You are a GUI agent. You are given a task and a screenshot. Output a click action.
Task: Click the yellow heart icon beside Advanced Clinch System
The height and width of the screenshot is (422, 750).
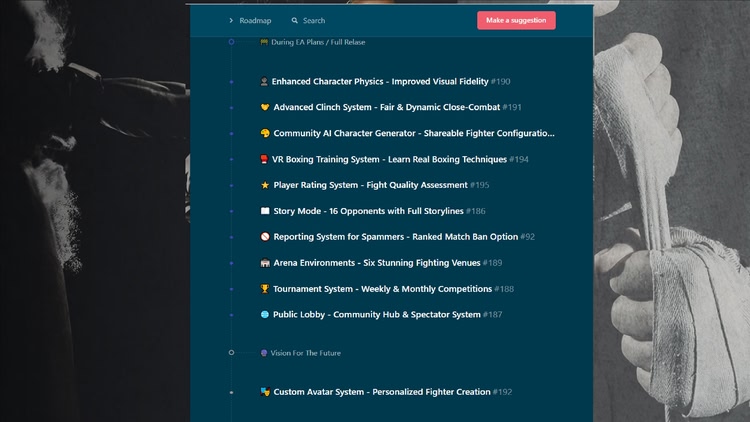[x=265, y=107]
